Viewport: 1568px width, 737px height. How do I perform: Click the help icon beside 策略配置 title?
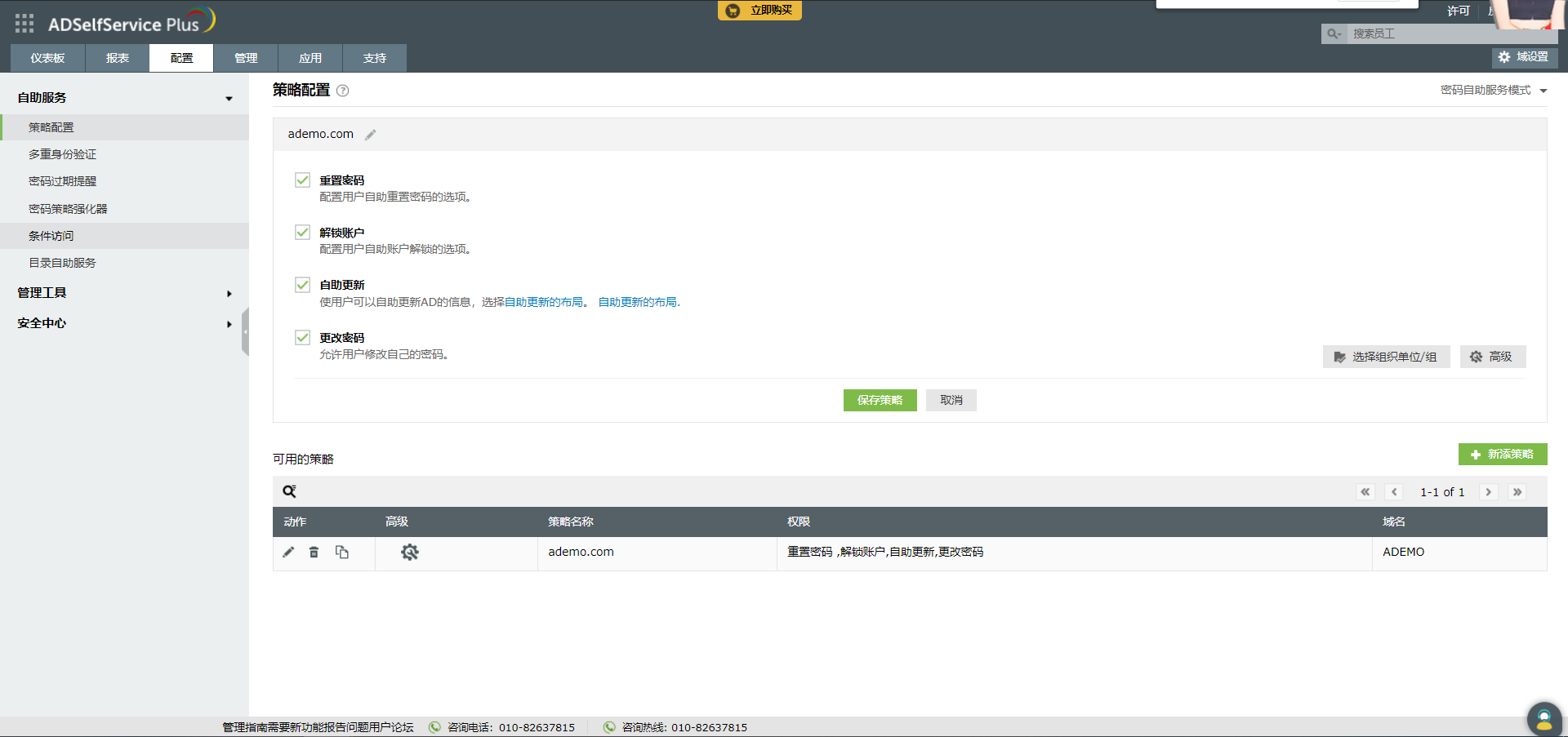coord(343,91)
